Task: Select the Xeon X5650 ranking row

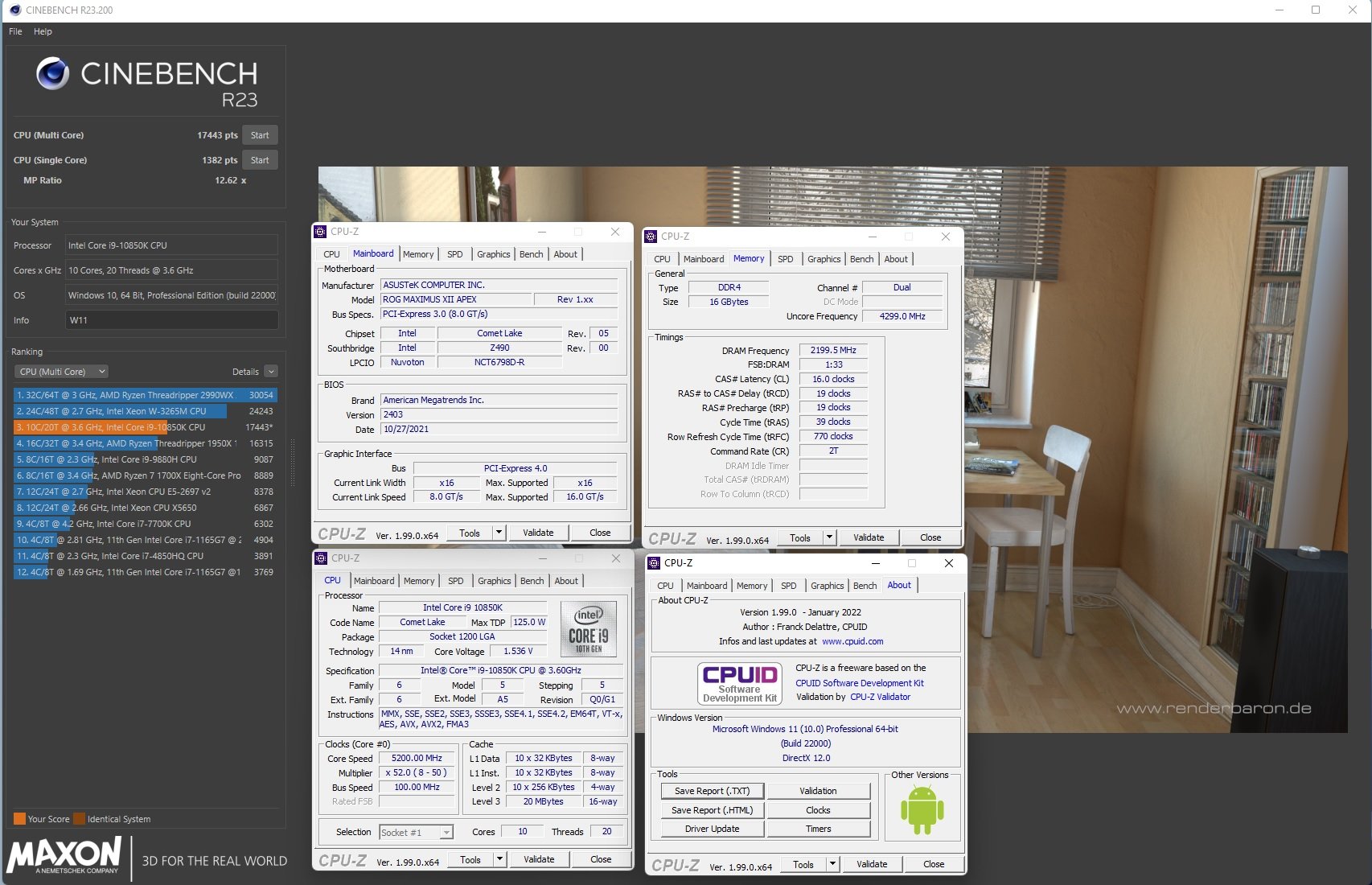Action: tap(145, 508)
